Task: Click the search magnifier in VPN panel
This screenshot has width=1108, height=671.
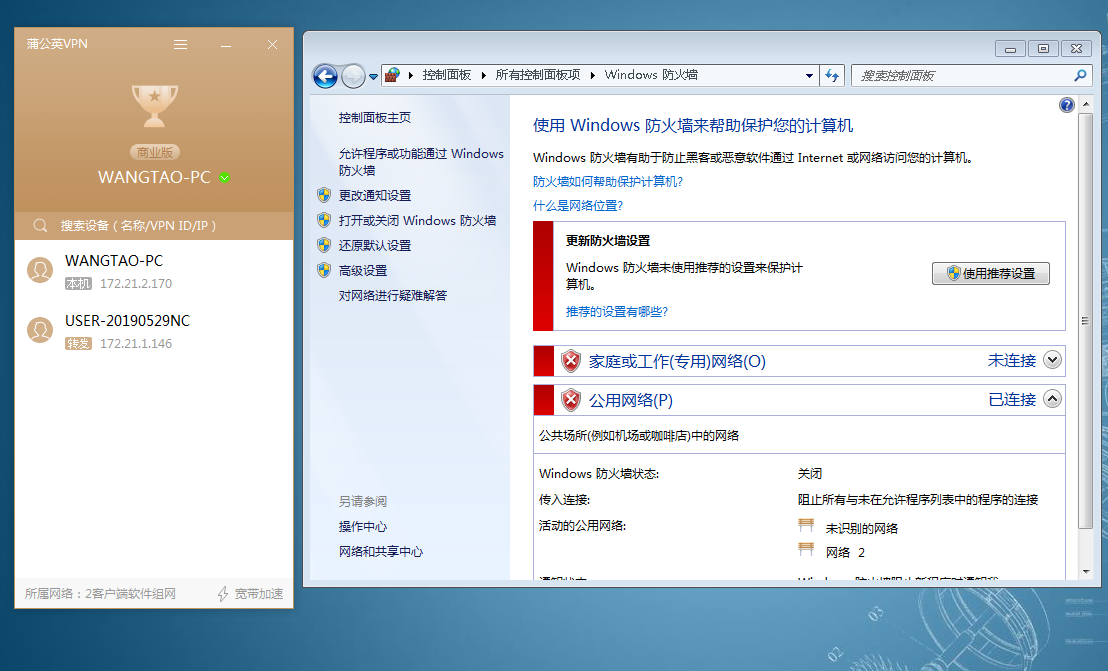Action: pos(41,226)
